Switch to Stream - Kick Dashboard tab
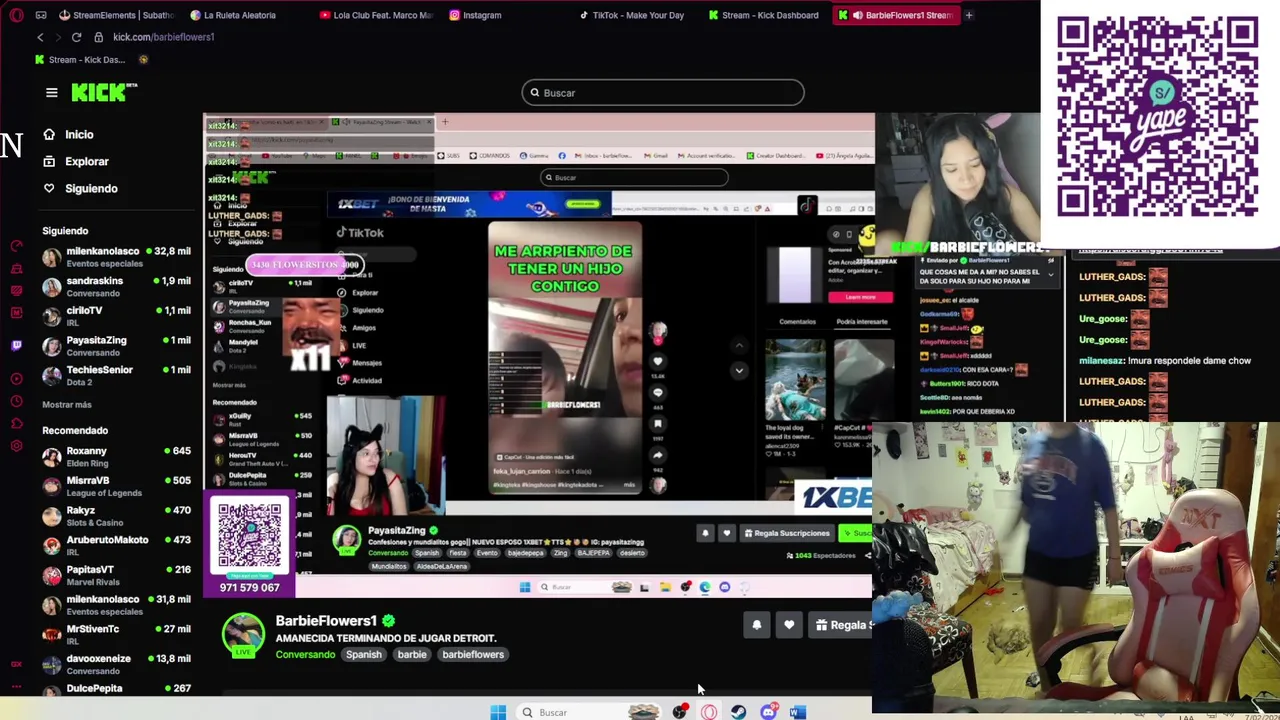1280x720 pixels. click(x=764, y=15)
